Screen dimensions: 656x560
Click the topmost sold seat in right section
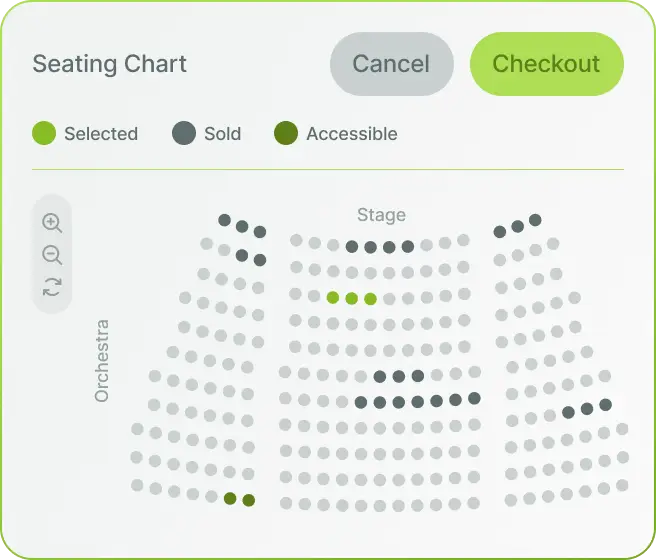tap(535, 220)
